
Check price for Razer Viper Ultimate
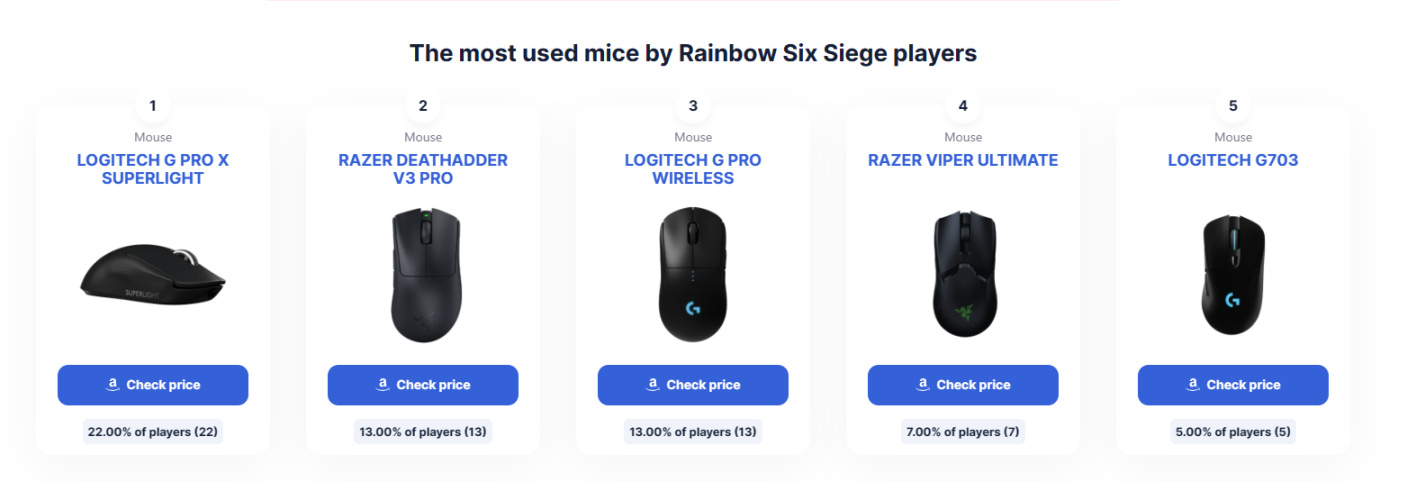pyautogui.click(x=962, y=385)
